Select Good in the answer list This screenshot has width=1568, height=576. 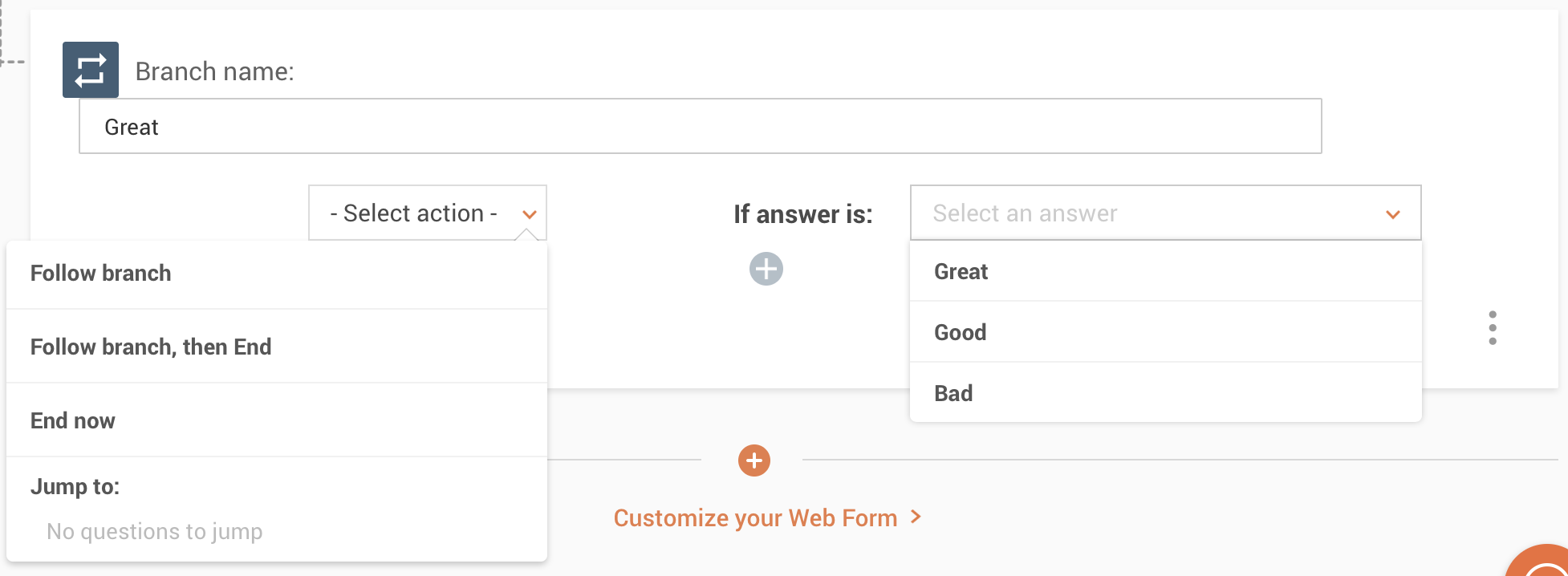(961, 333)
